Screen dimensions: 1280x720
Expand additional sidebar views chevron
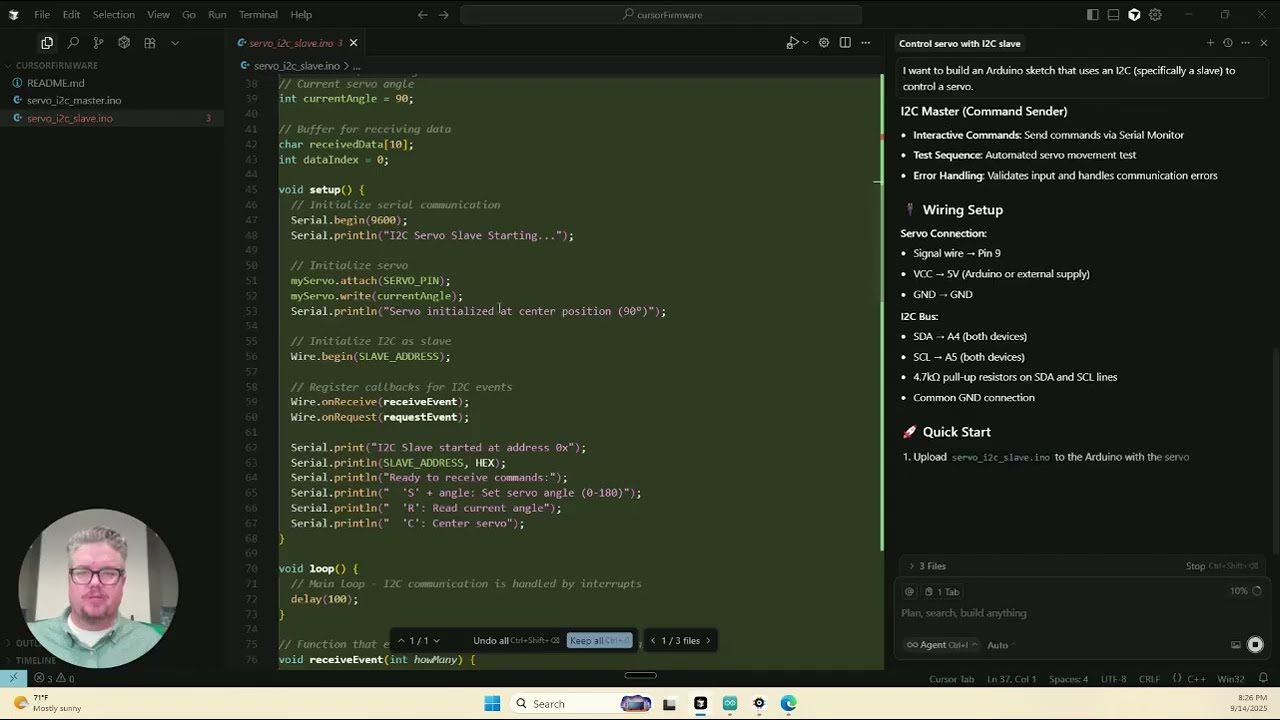(x=175, y=43)
